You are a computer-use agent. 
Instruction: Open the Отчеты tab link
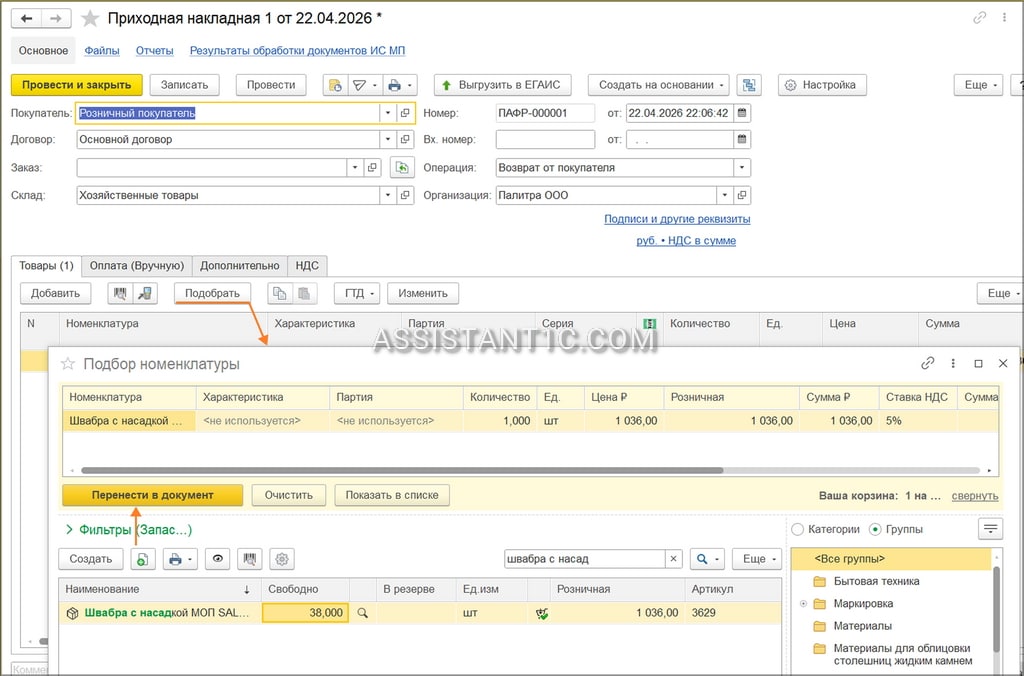(155, 50)
